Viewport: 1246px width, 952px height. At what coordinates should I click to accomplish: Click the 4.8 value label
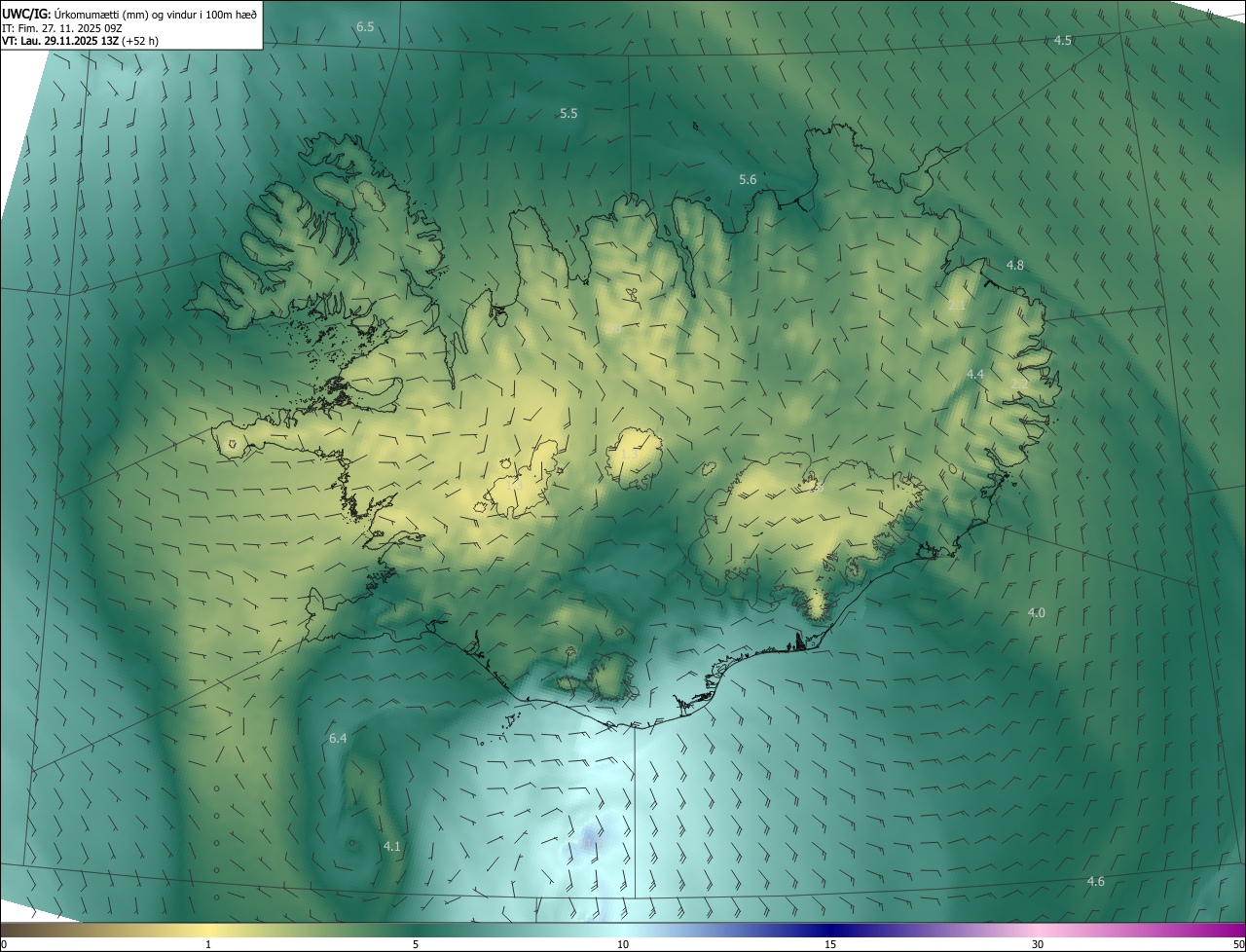pos(1015,266)
